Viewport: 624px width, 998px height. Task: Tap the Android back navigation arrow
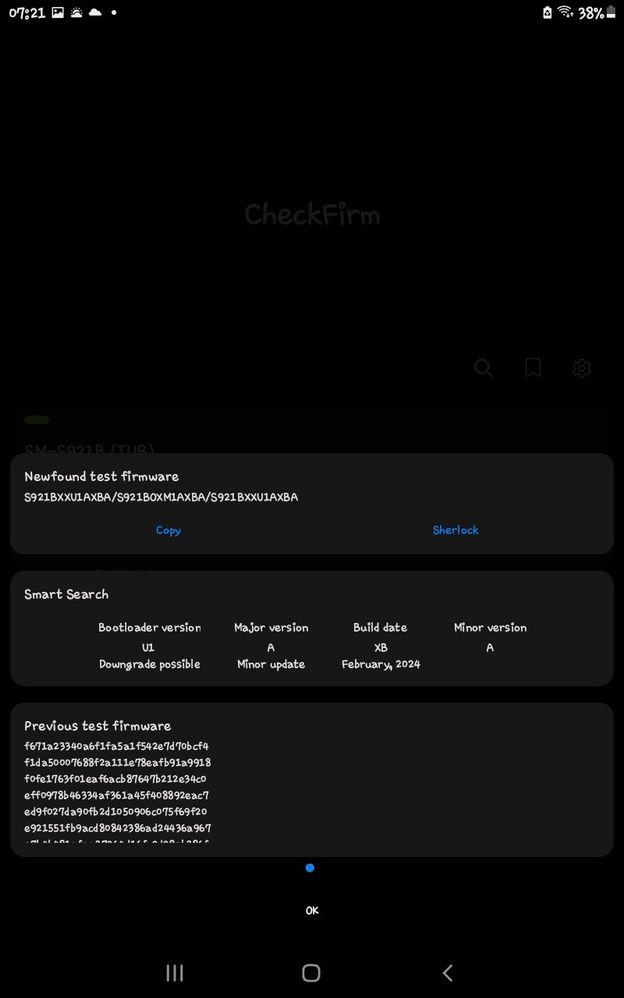pos(448,973)
